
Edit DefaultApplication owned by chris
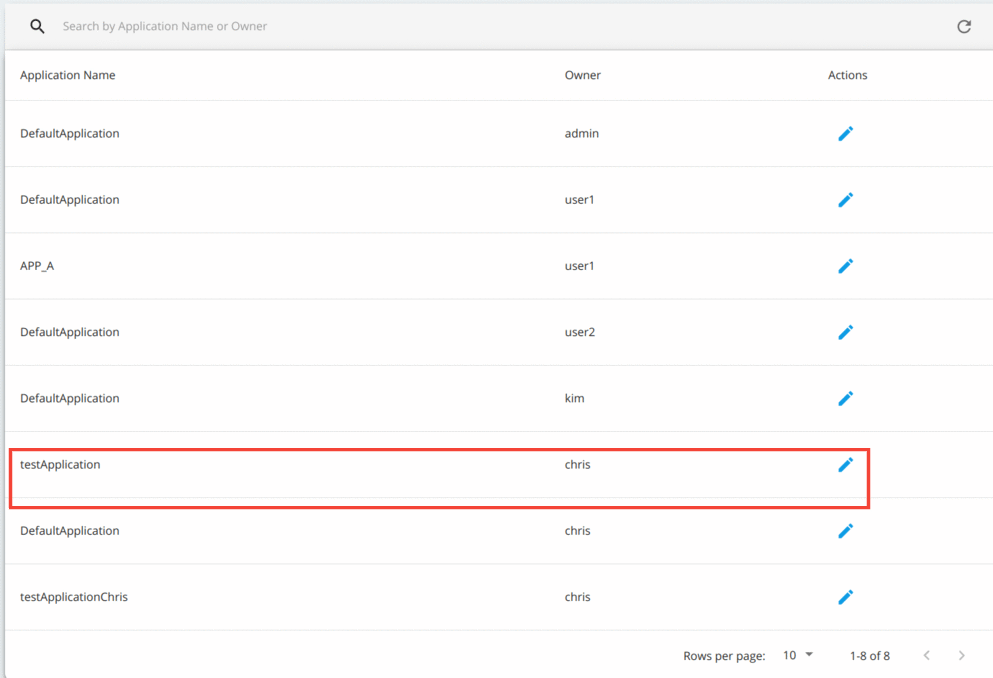coord(845,531)
